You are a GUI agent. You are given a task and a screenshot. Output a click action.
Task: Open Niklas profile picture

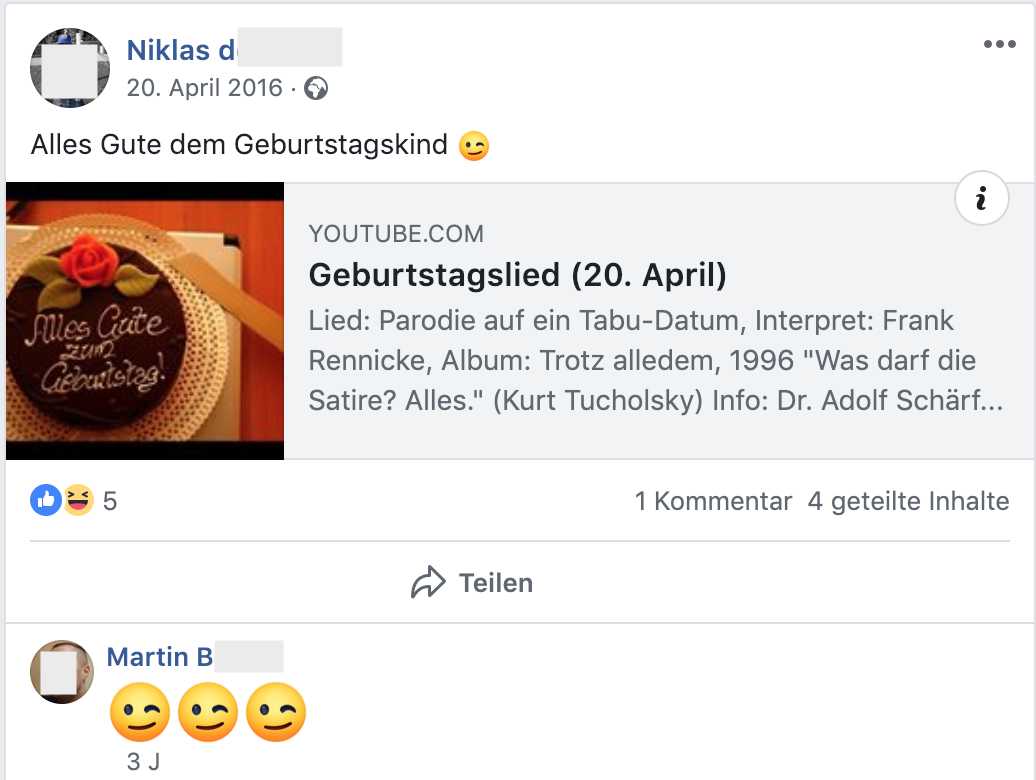pos(70,67)
